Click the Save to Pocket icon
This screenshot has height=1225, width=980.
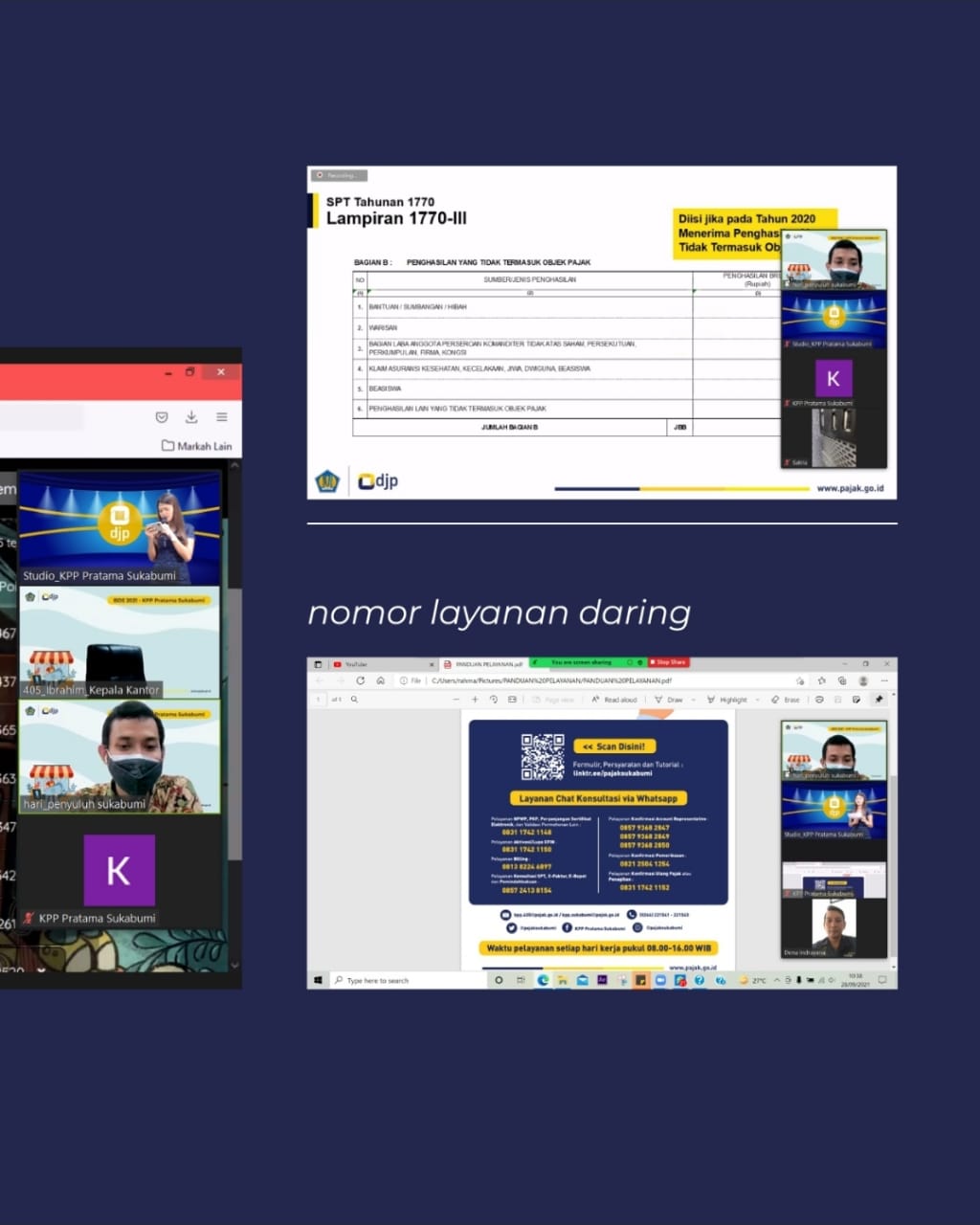tap(162, 417)
